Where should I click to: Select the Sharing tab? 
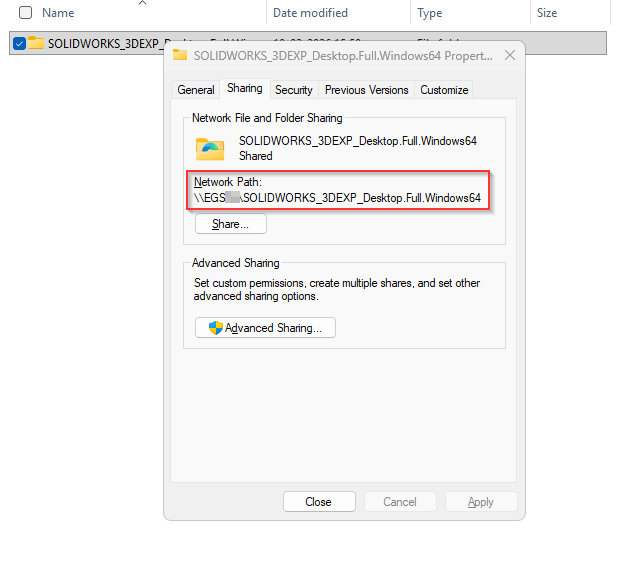coord(244,88)
